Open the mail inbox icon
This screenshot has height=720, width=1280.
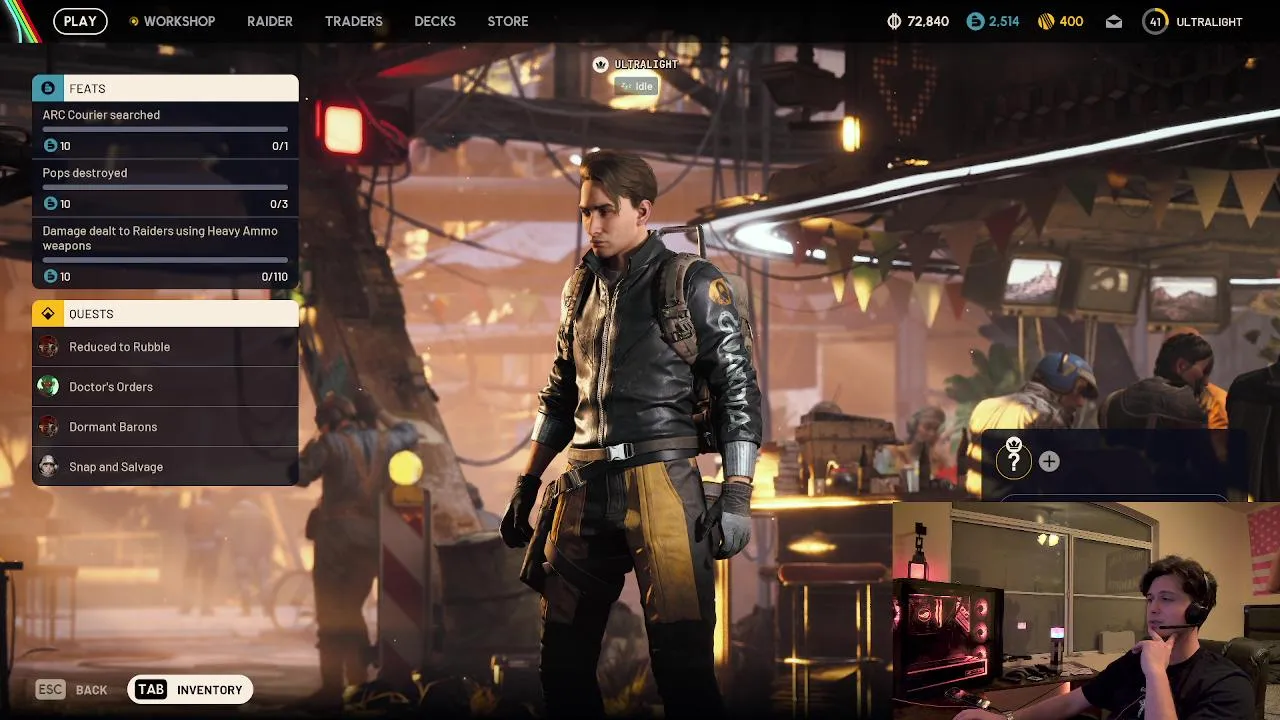[1114, 21]
